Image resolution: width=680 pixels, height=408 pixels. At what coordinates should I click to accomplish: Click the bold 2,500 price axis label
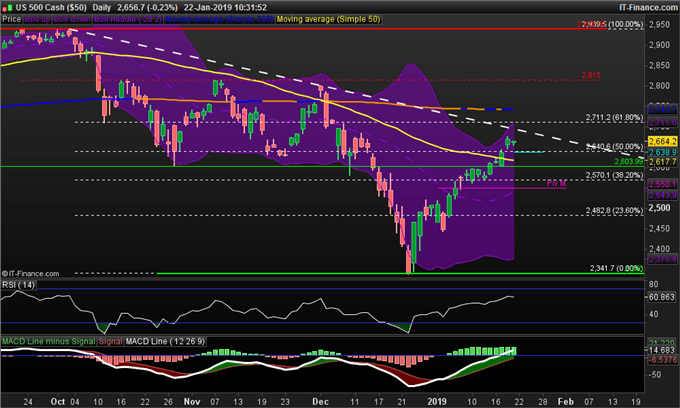660,208
